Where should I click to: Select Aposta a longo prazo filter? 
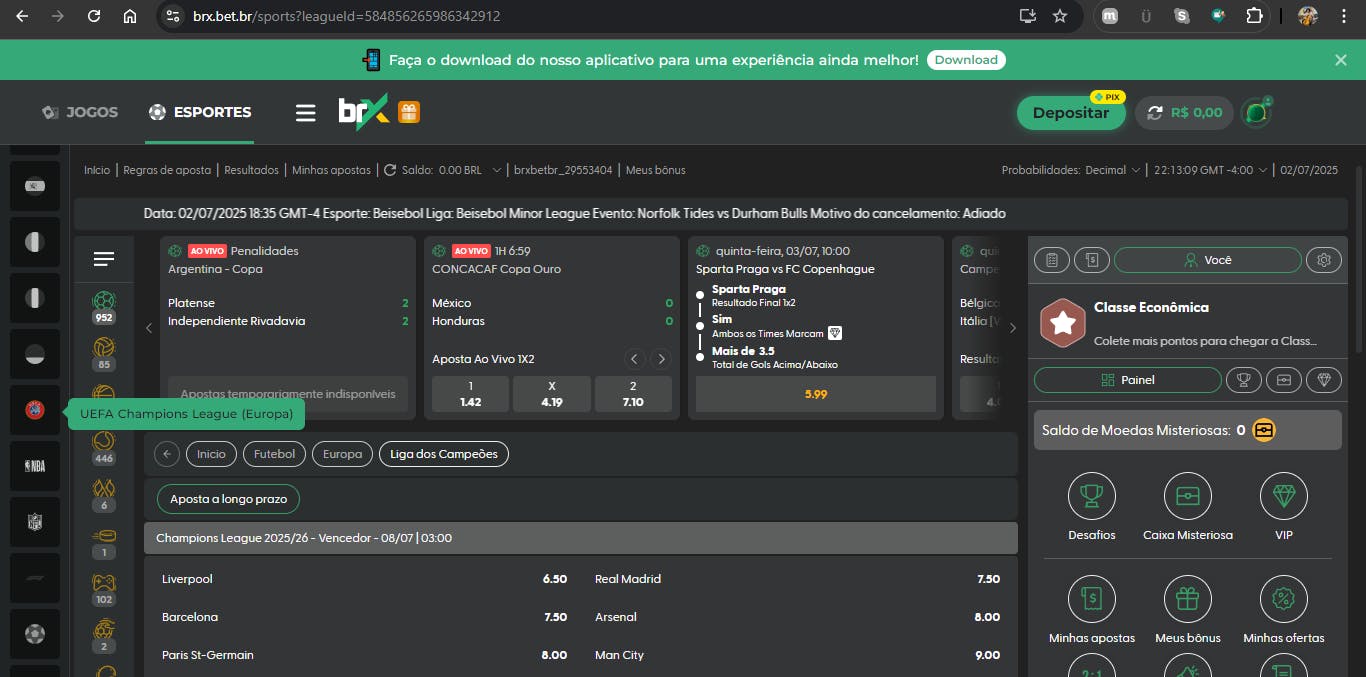[228, 499]
